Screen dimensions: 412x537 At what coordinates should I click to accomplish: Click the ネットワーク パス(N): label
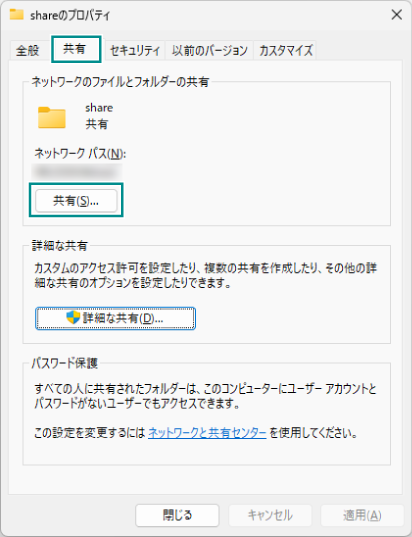click(80, 153)
